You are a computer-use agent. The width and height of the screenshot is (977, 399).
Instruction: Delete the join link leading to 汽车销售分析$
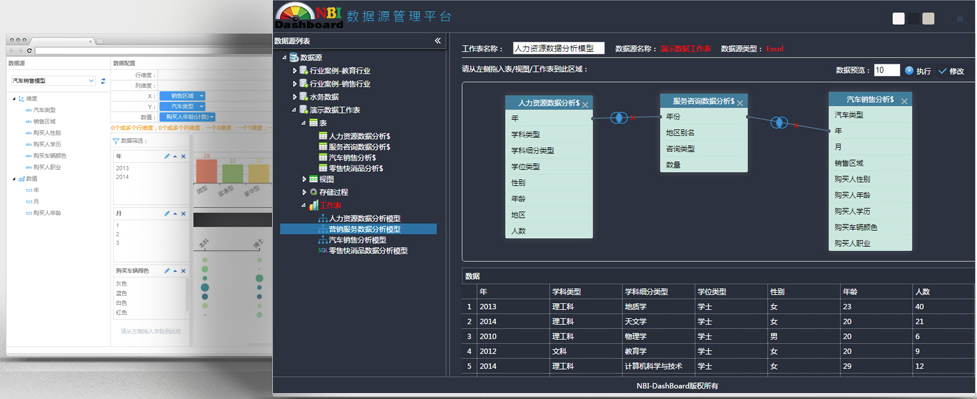click(796, 125)
